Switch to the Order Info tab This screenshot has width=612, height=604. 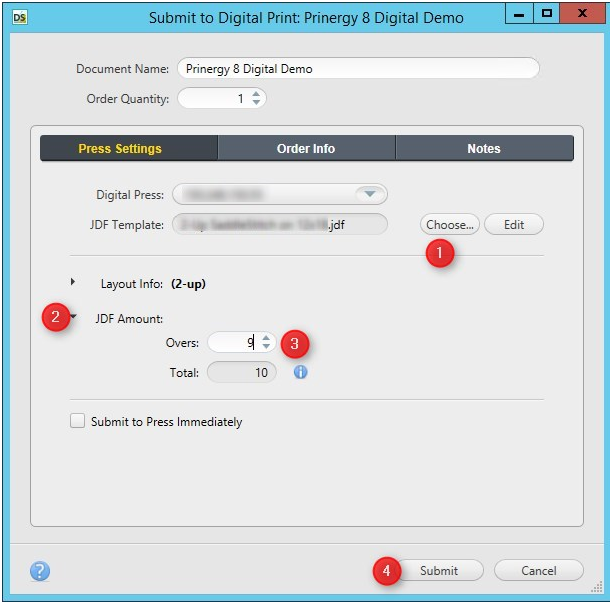(x=306, y=148)
